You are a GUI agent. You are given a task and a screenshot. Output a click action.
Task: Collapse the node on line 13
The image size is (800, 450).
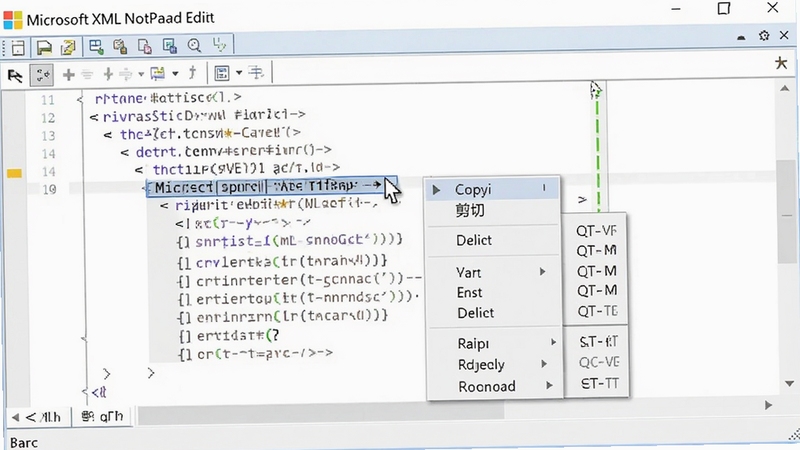[108, 135]
